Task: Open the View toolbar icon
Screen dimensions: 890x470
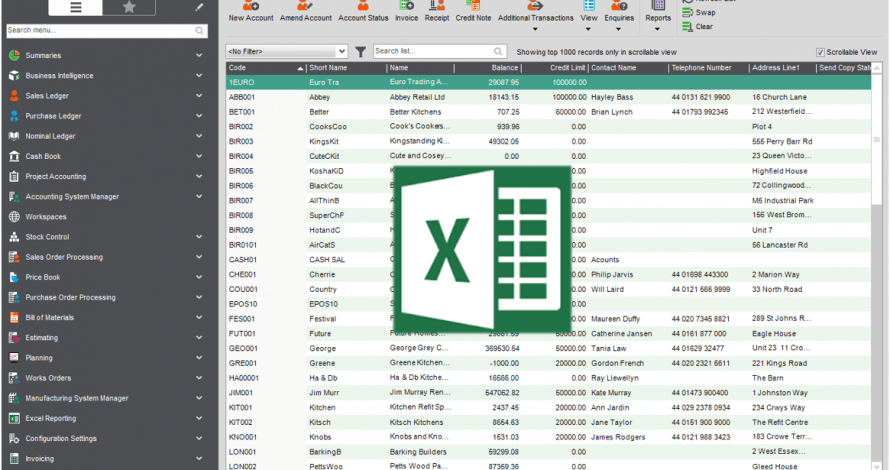Action: click(589, 6)
